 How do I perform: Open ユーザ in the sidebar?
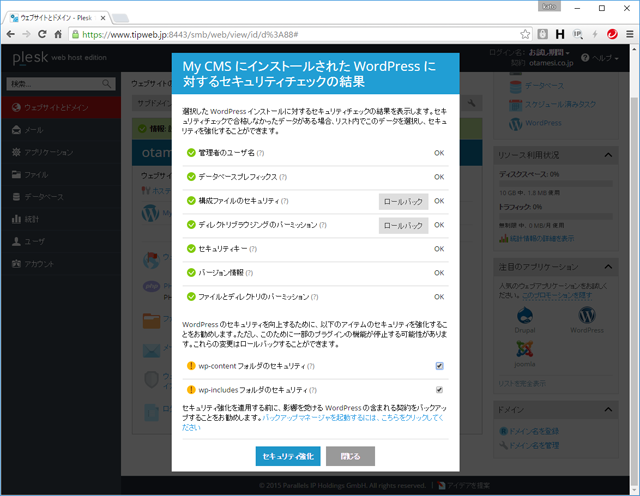[61, 241]
